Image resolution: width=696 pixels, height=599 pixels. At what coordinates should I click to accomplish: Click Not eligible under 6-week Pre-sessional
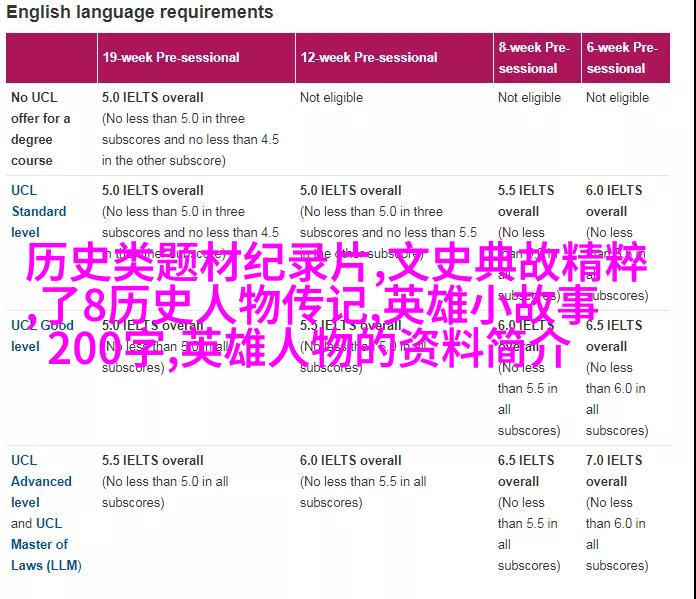(617, 97)
